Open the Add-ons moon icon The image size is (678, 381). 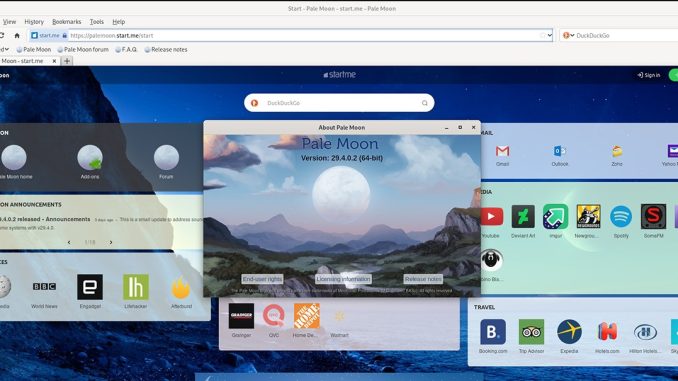point(90,157)
